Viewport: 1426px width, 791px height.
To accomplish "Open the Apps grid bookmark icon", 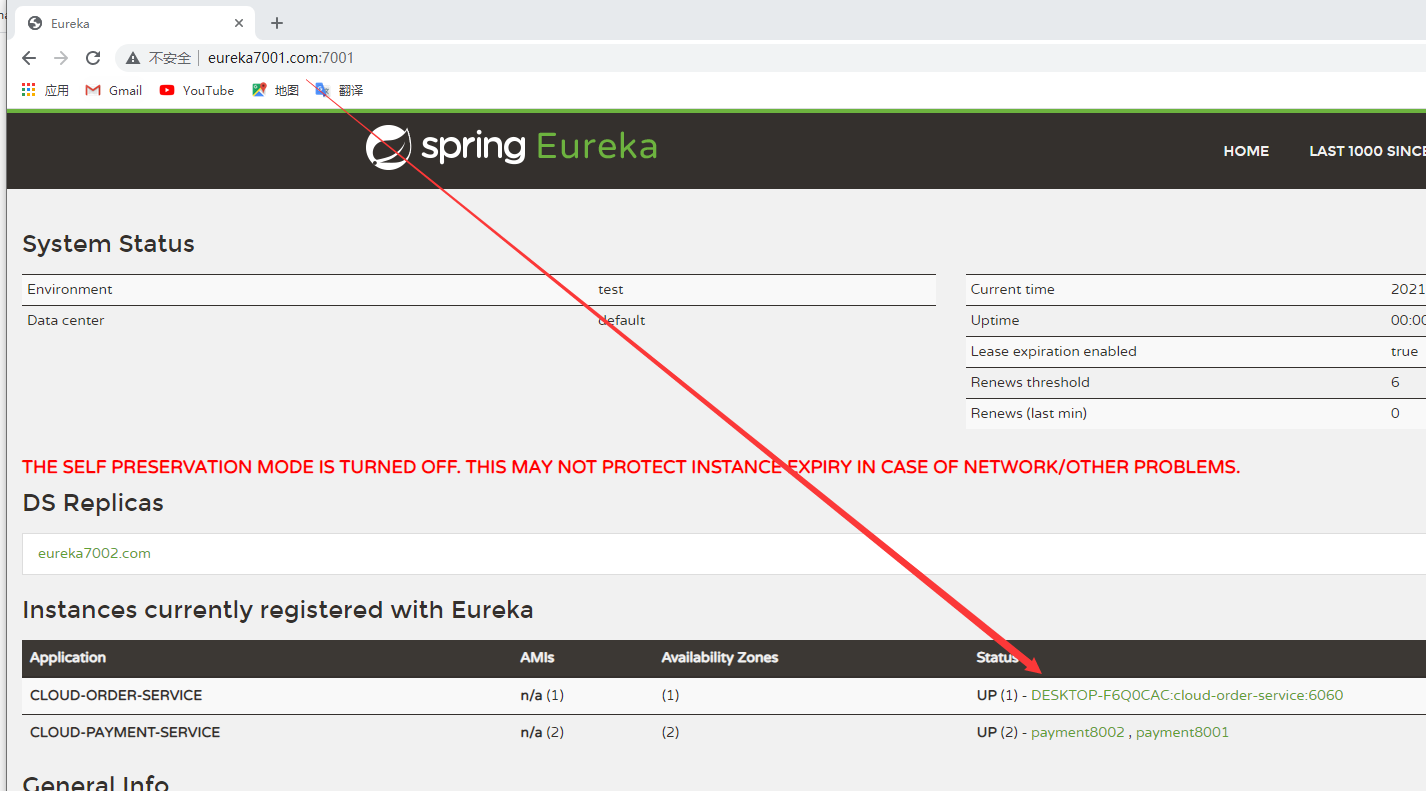I will click(29, 90).
